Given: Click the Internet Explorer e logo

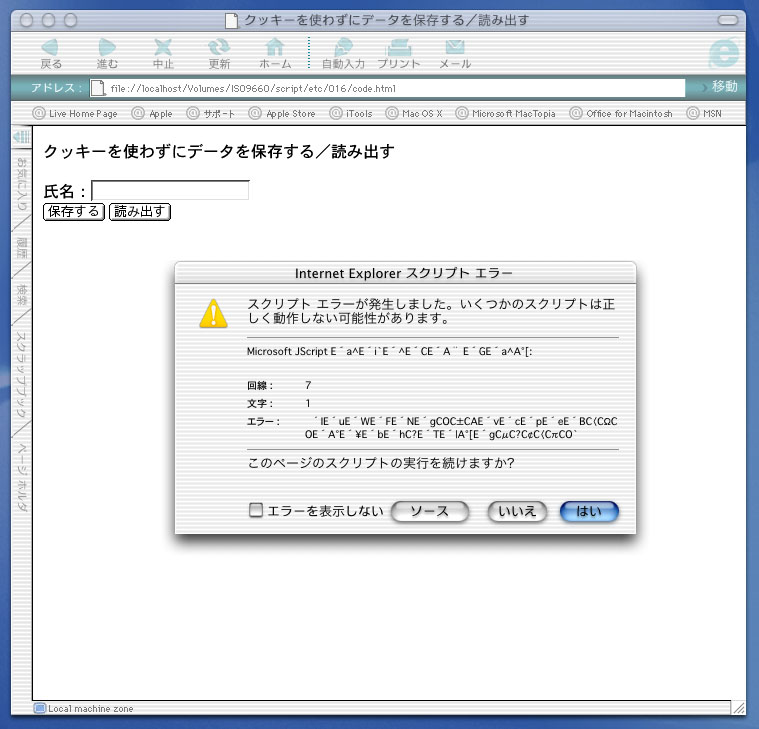Looking at the screenshot, I should (724, 53).
